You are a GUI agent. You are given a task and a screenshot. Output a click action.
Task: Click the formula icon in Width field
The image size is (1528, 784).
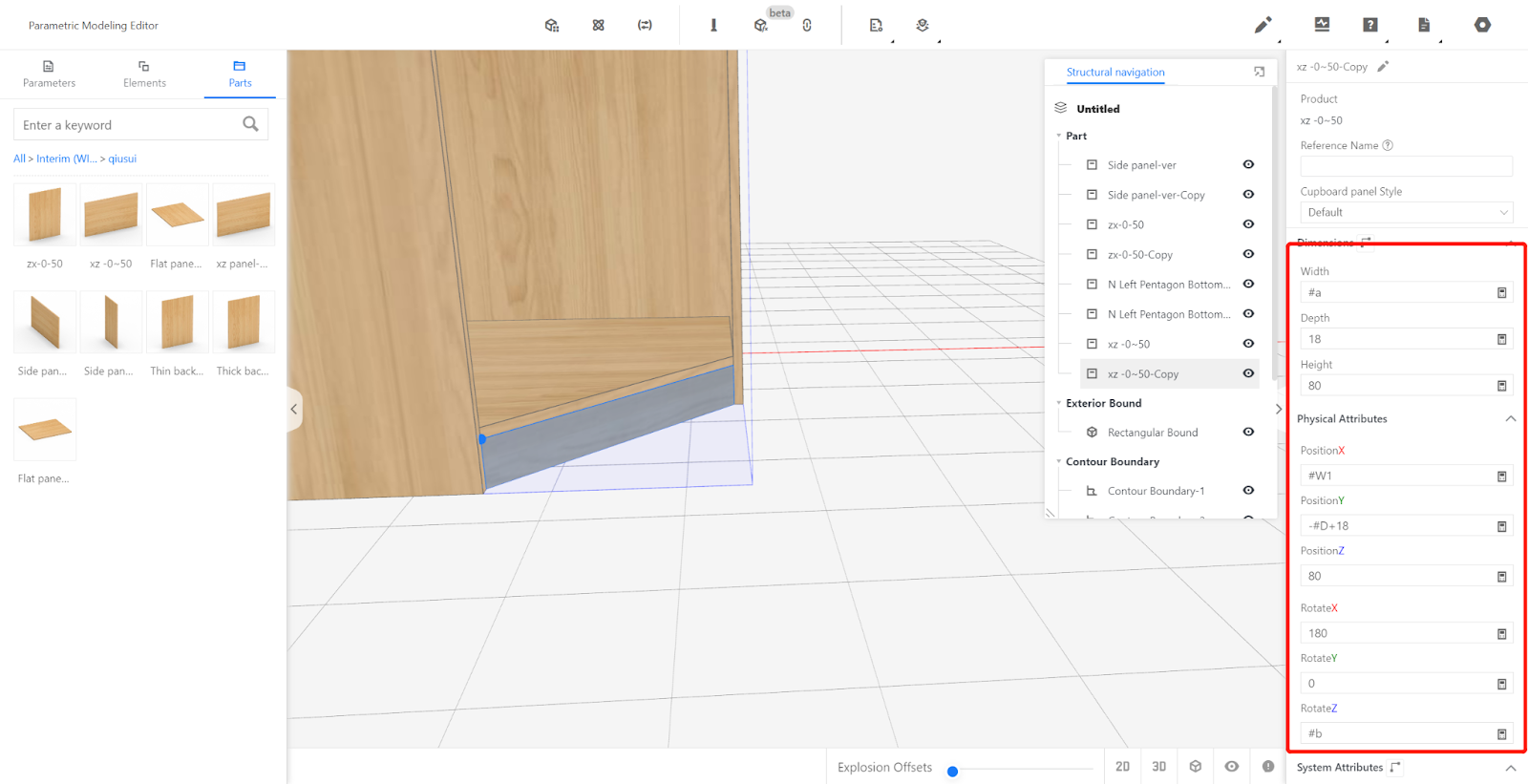click(1501, 293)
